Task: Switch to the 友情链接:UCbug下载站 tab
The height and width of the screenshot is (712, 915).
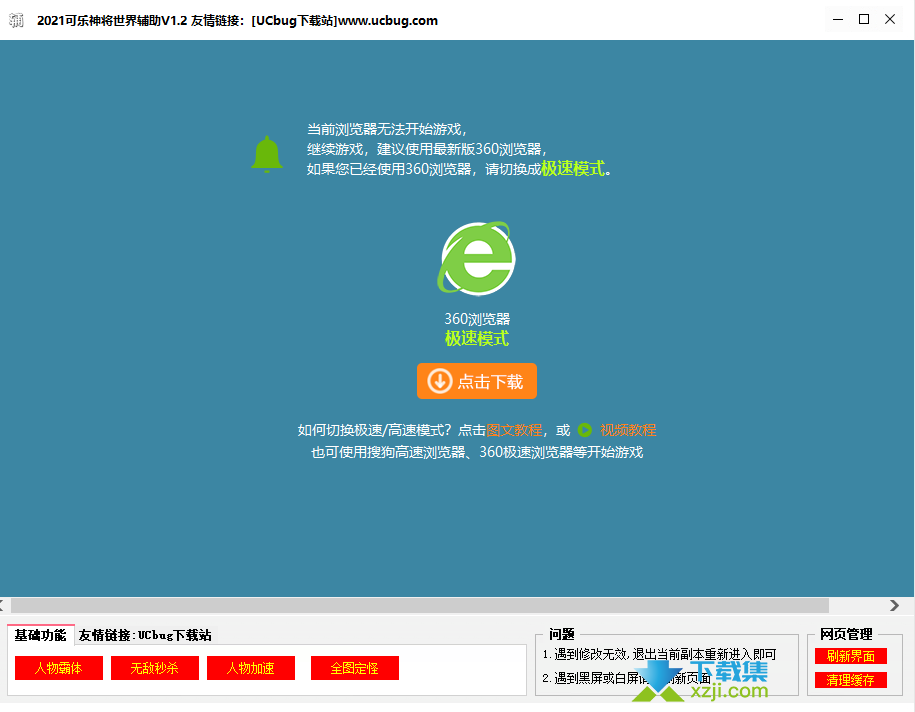Action: (x=145, y=635)
